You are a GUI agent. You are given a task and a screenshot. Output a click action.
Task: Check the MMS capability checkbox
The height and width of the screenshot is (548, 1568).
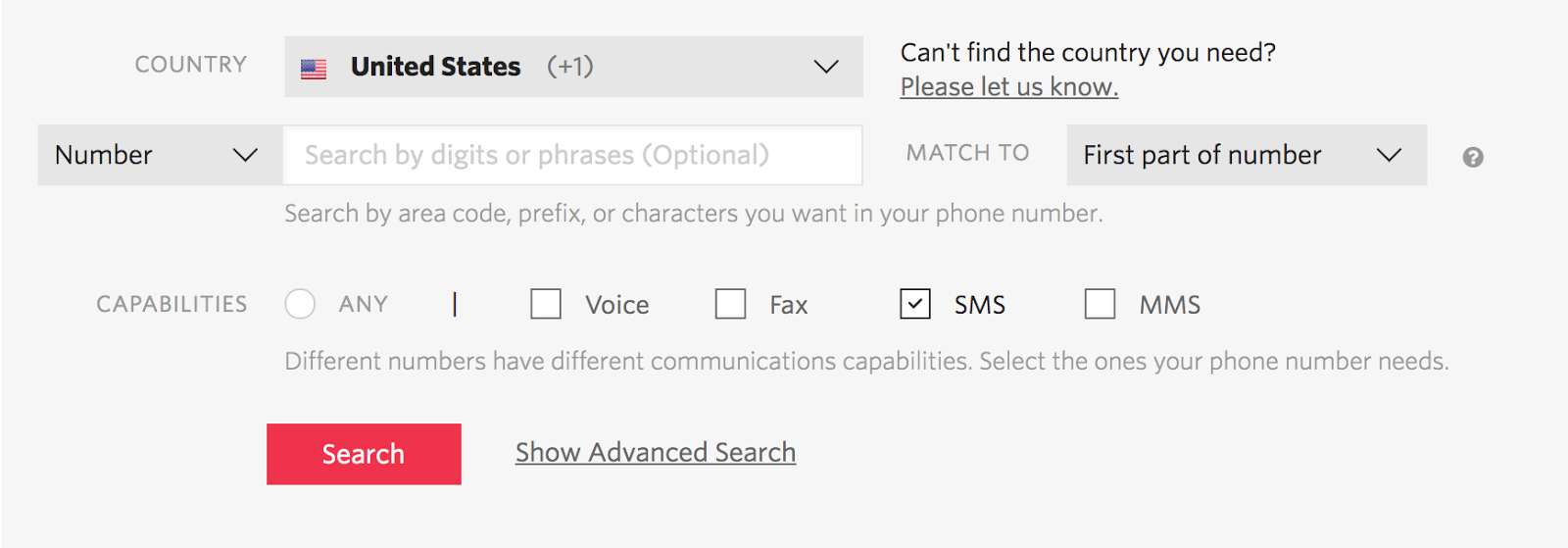pyautogui.click(x=1100, y=304)
